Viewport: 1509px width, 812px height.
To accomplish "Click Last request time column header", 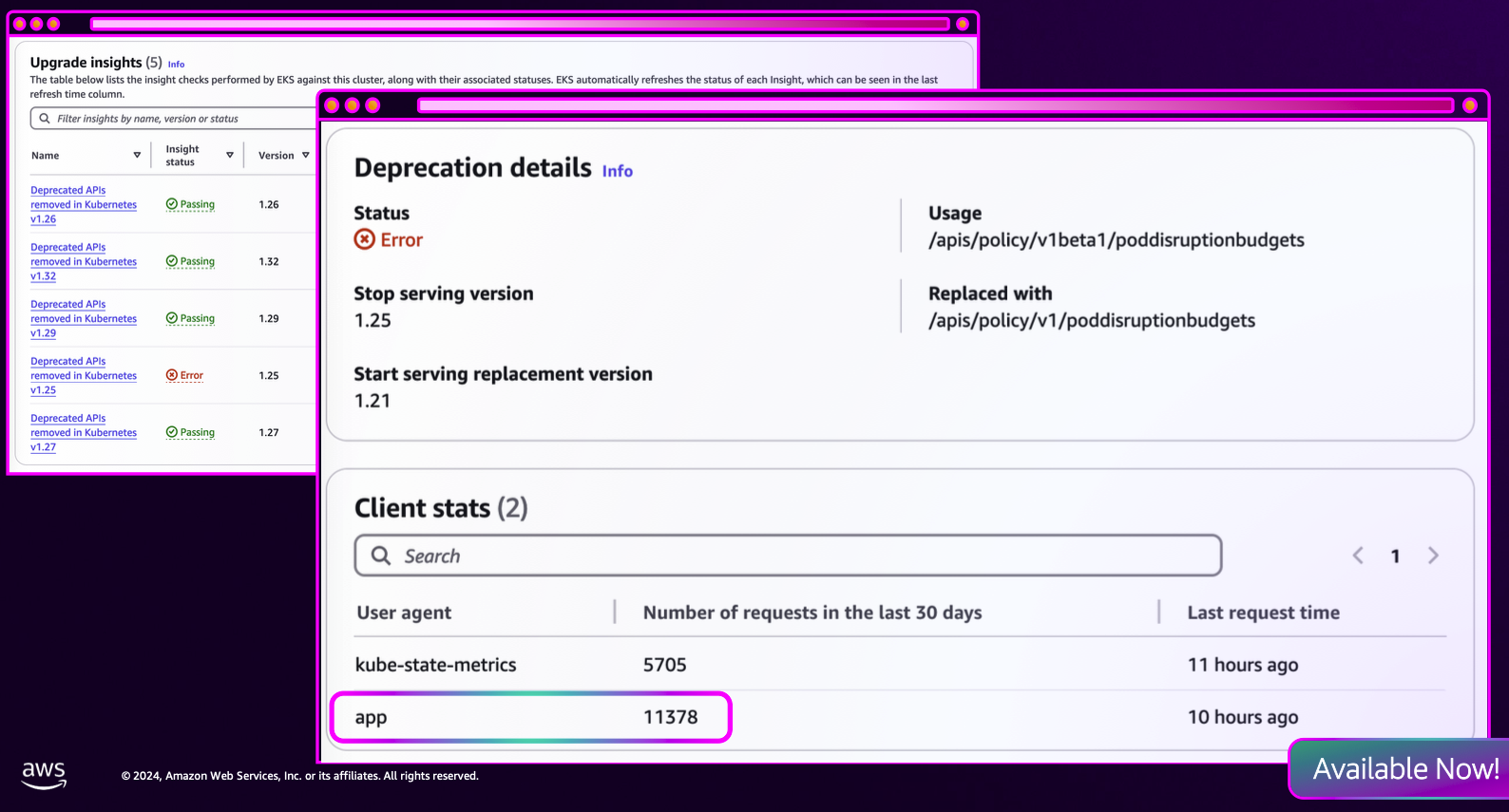I will pyautogui.click(x=1264, y=614).
